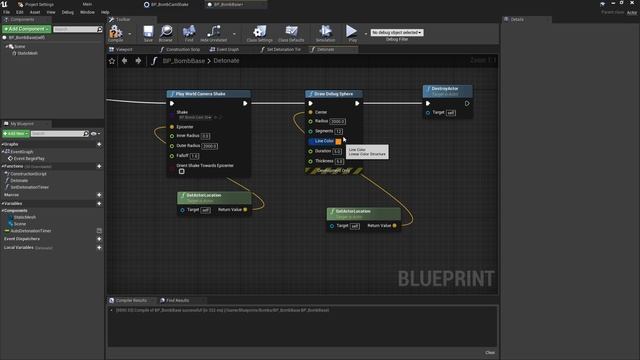Open Compile options dropdown arrow

click(x=130, y=34)
